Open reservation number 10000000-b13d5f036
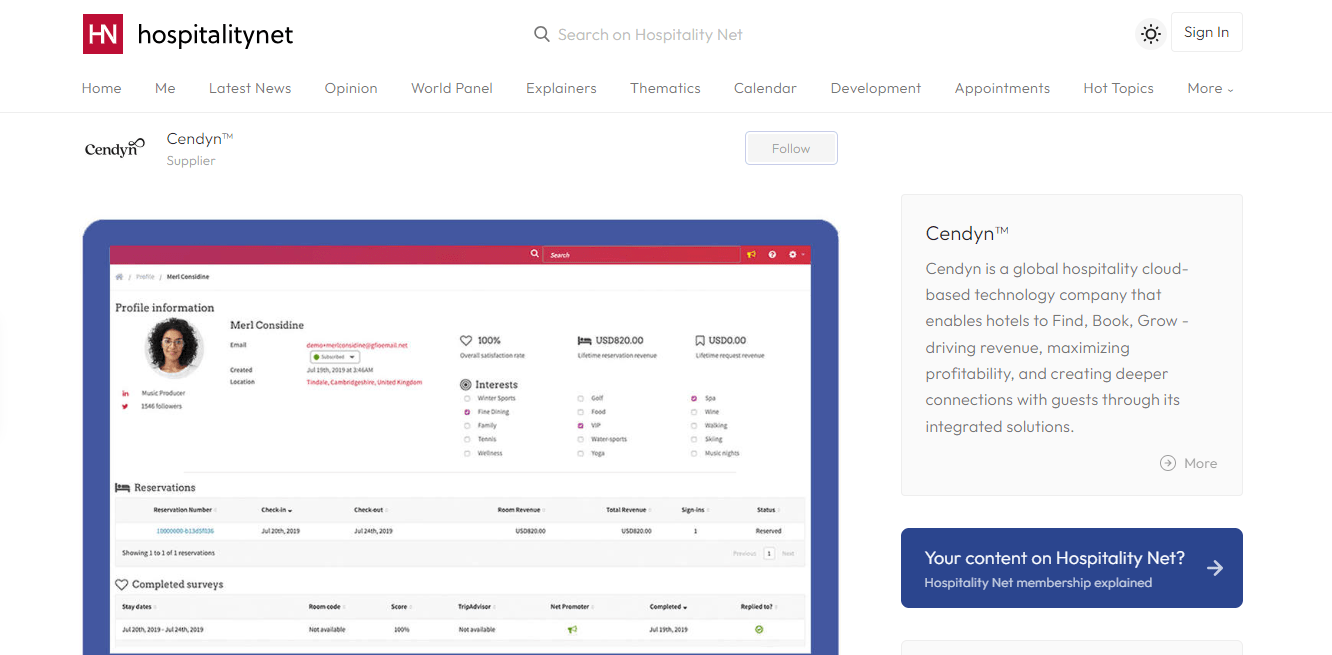Screen dimensions: 1332x655 click(185, 531)
